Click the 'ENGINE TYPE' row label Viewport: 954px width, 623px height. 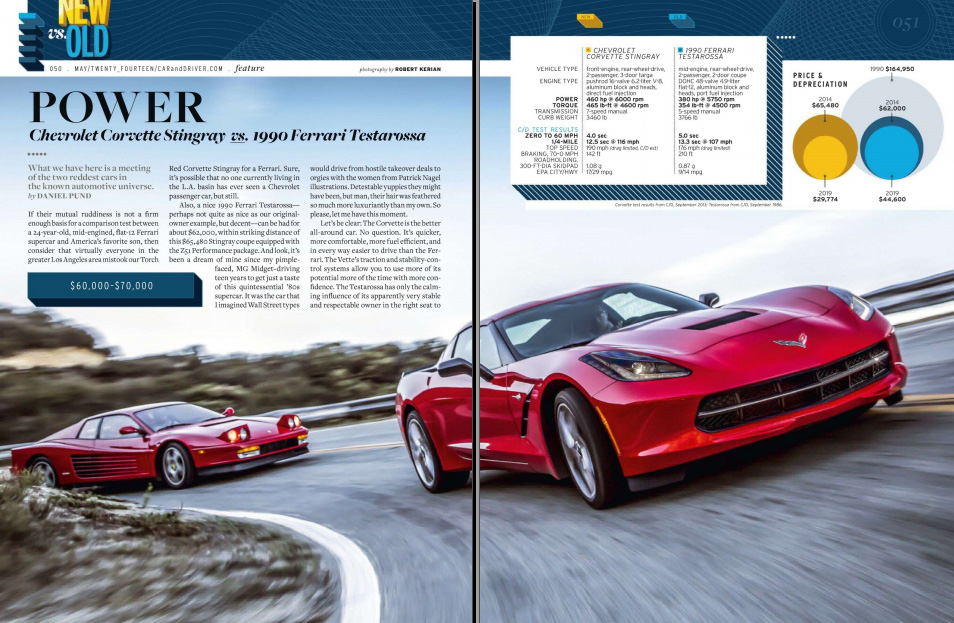coord(559,81)
